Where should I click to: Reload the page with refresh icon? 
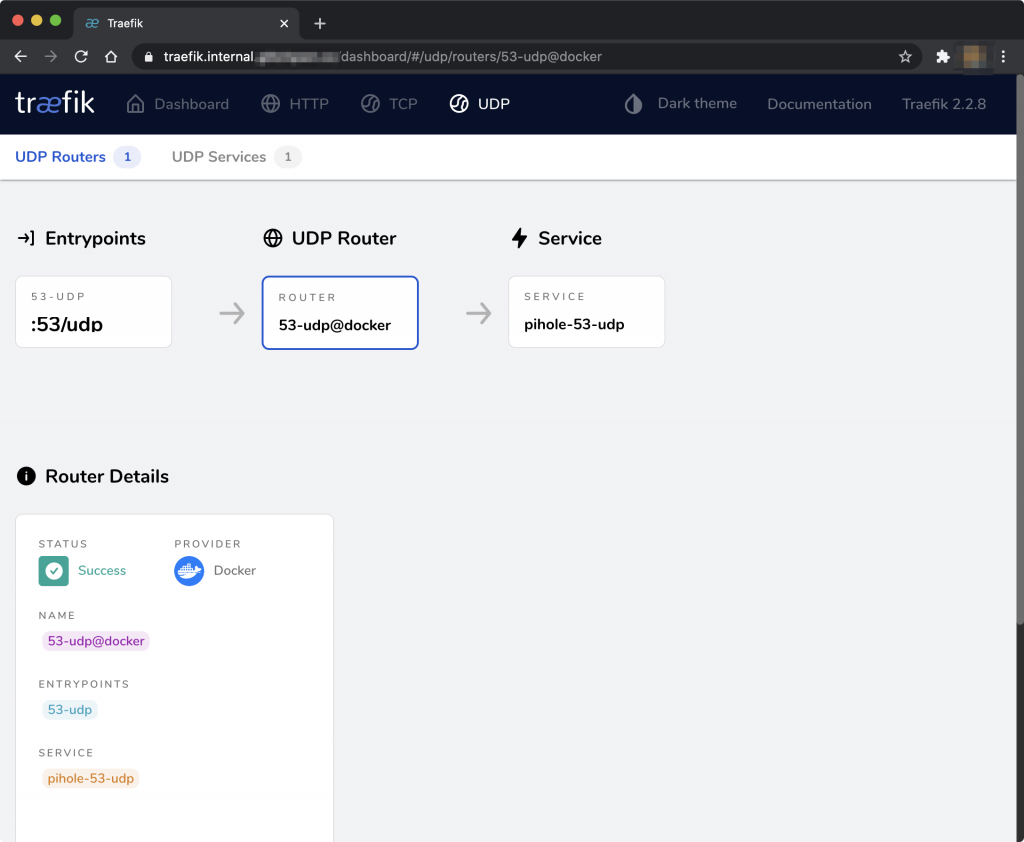pyautogui.click(x=81, y=57)
